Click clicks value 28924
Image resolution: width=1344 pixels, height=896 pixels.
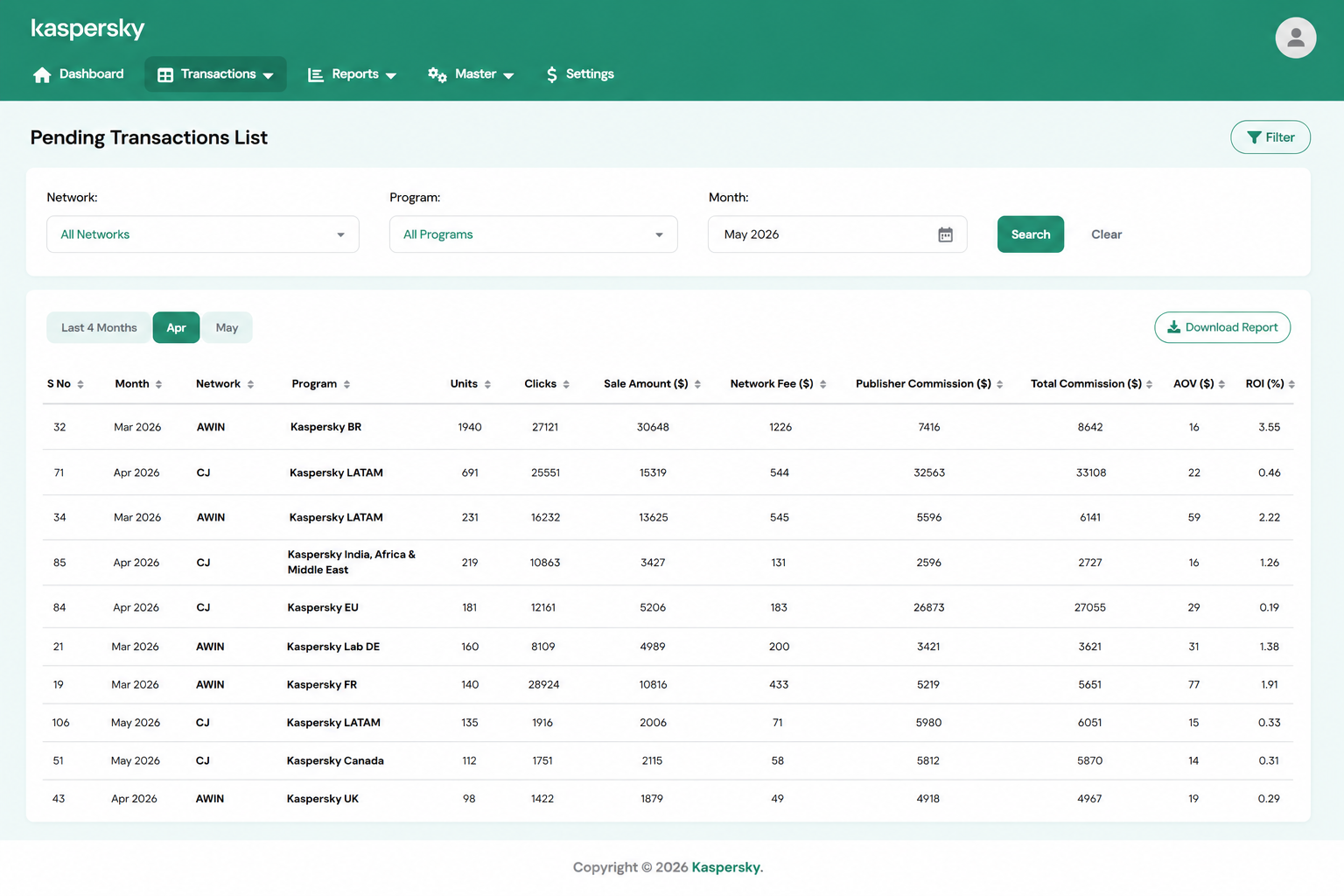point(543,684)
